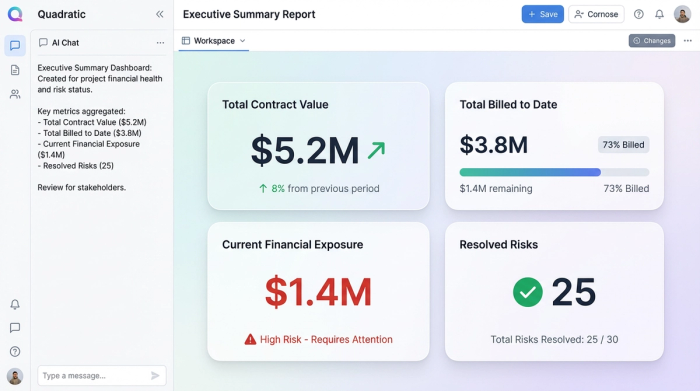Click the $3.8M billed amount
The image size is (700, 391).
(494, 145)
